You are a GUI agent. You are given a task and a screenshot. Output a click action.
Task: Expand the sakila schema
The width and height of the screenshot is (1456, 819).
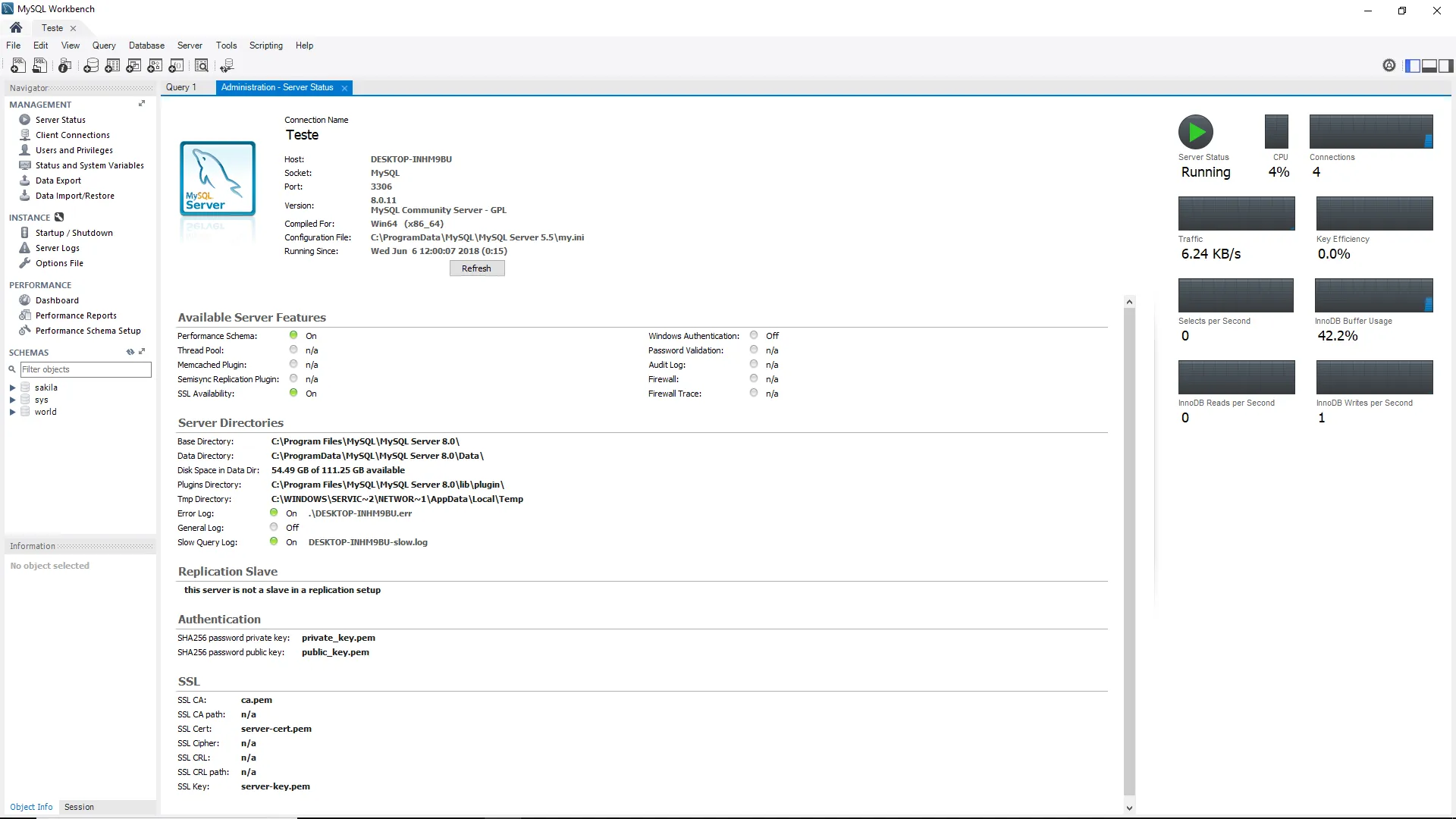12,388
